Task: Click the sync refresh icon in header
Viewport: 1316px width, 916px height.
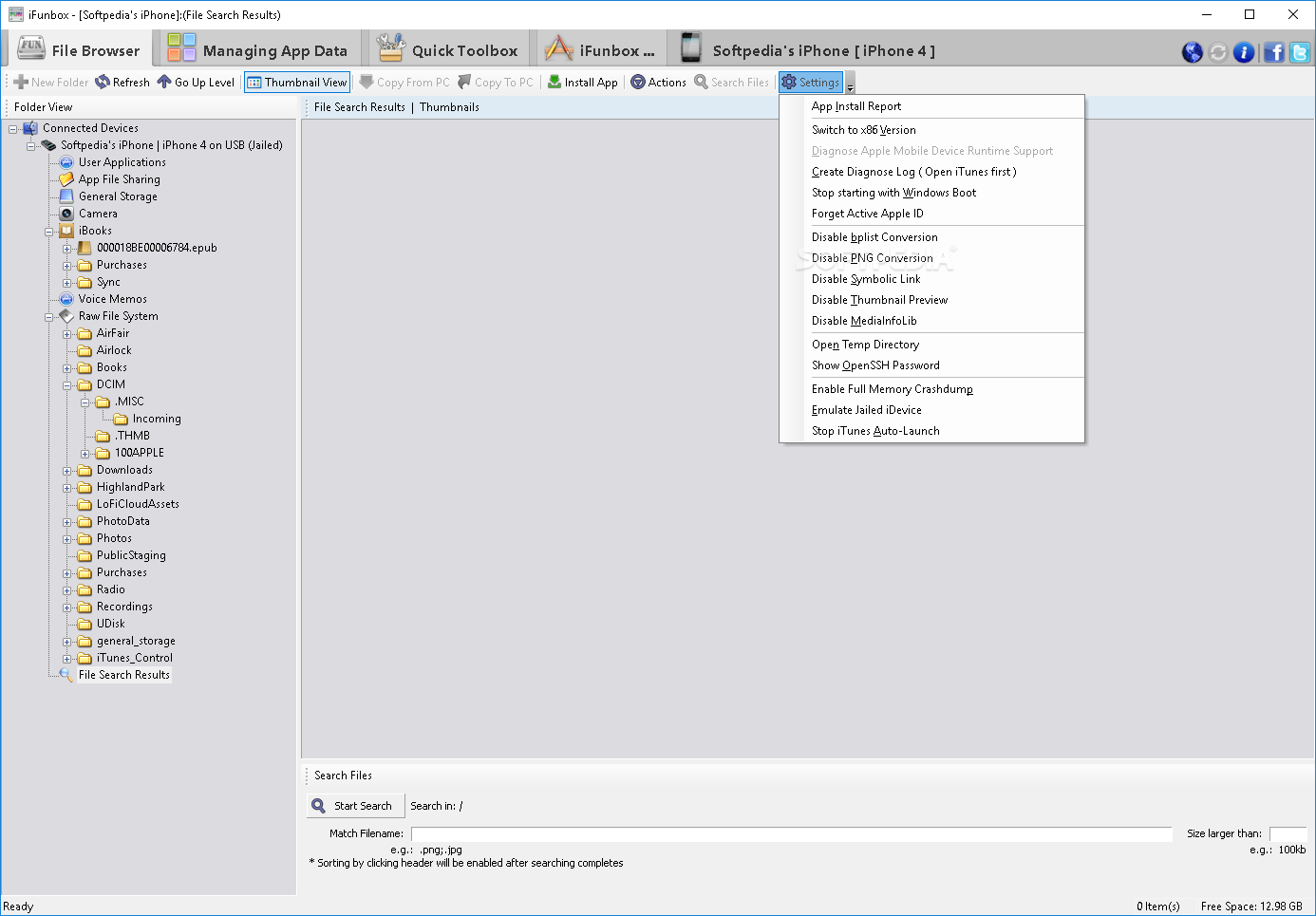Action: pyautogui.click(x=1218, y=52)
